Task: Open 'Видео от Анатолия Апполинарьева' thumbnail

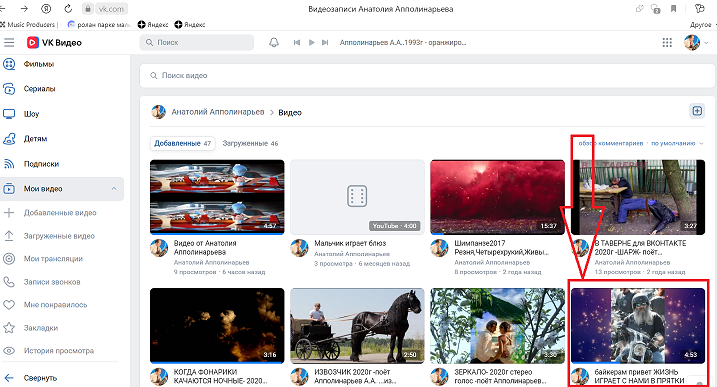Action: click(217, 197)
